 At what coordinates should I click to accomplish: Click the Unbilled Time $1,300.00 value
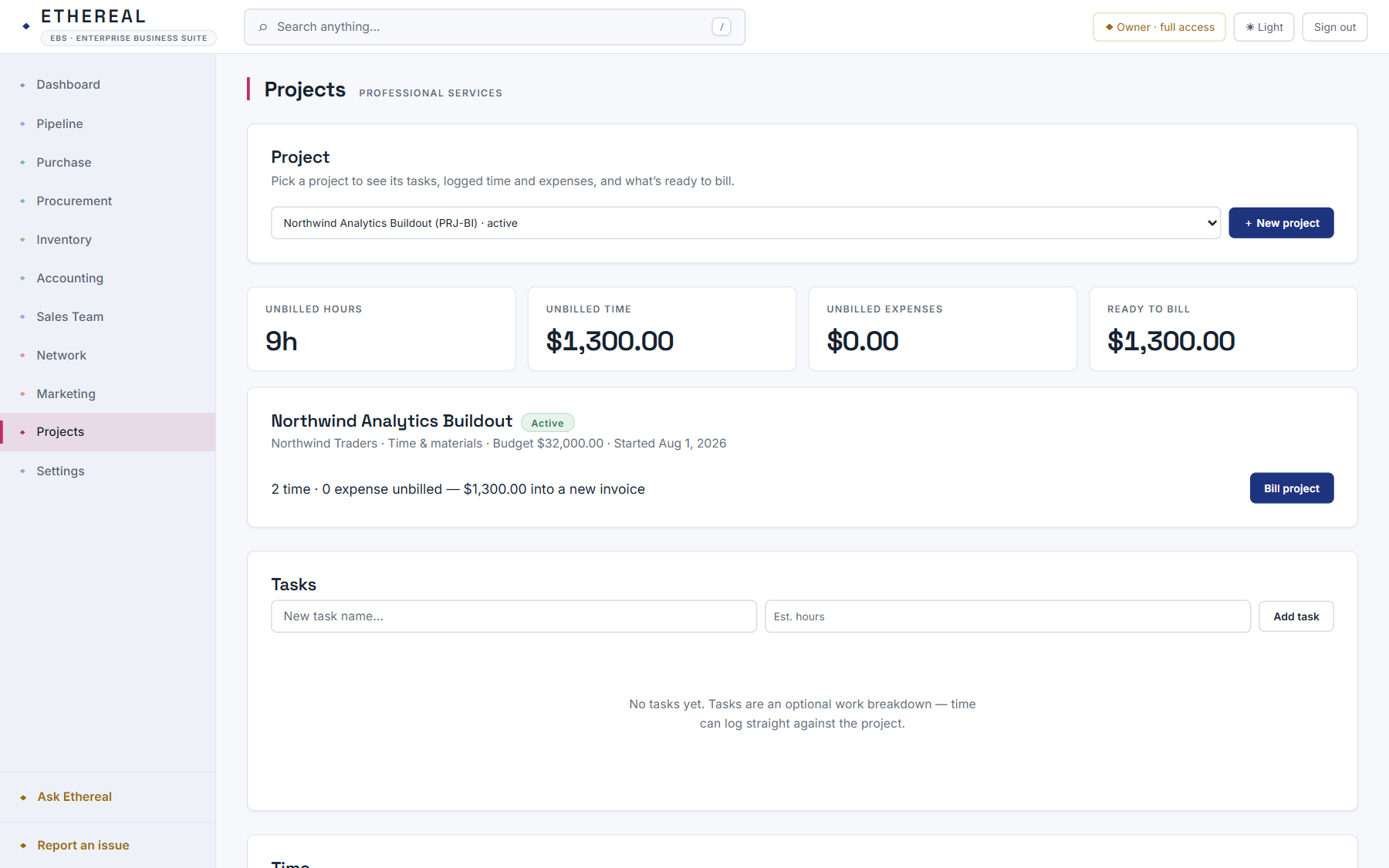click(x=610, y=341)
